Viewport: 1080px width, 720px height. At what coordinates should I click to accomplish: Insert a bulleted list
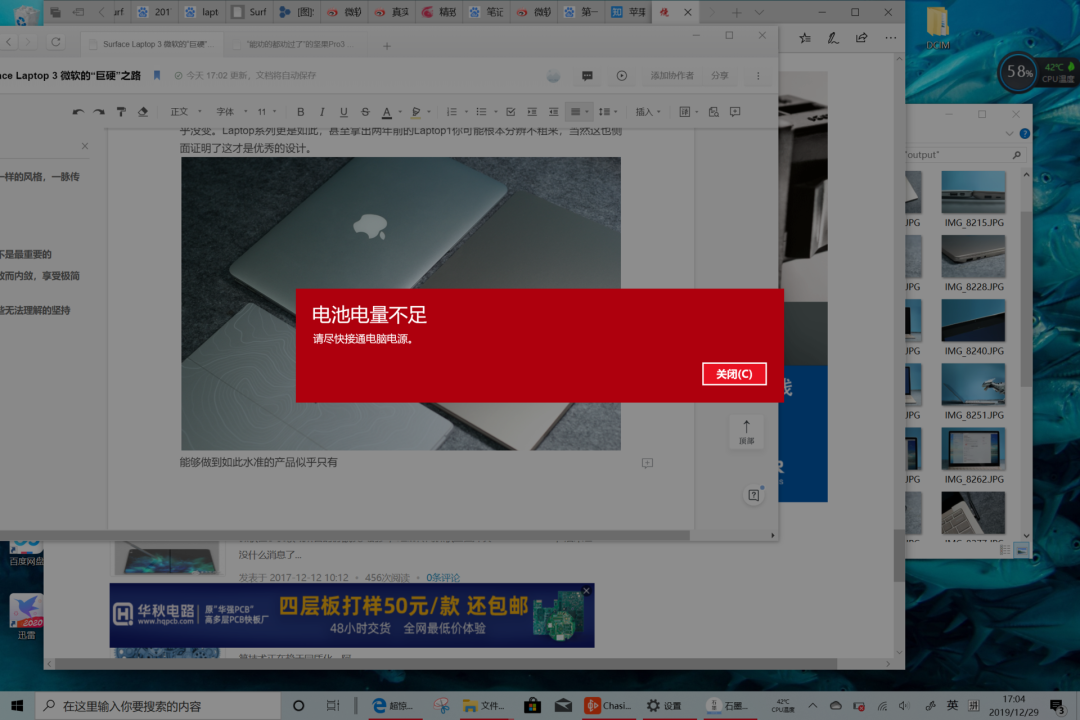481,112
